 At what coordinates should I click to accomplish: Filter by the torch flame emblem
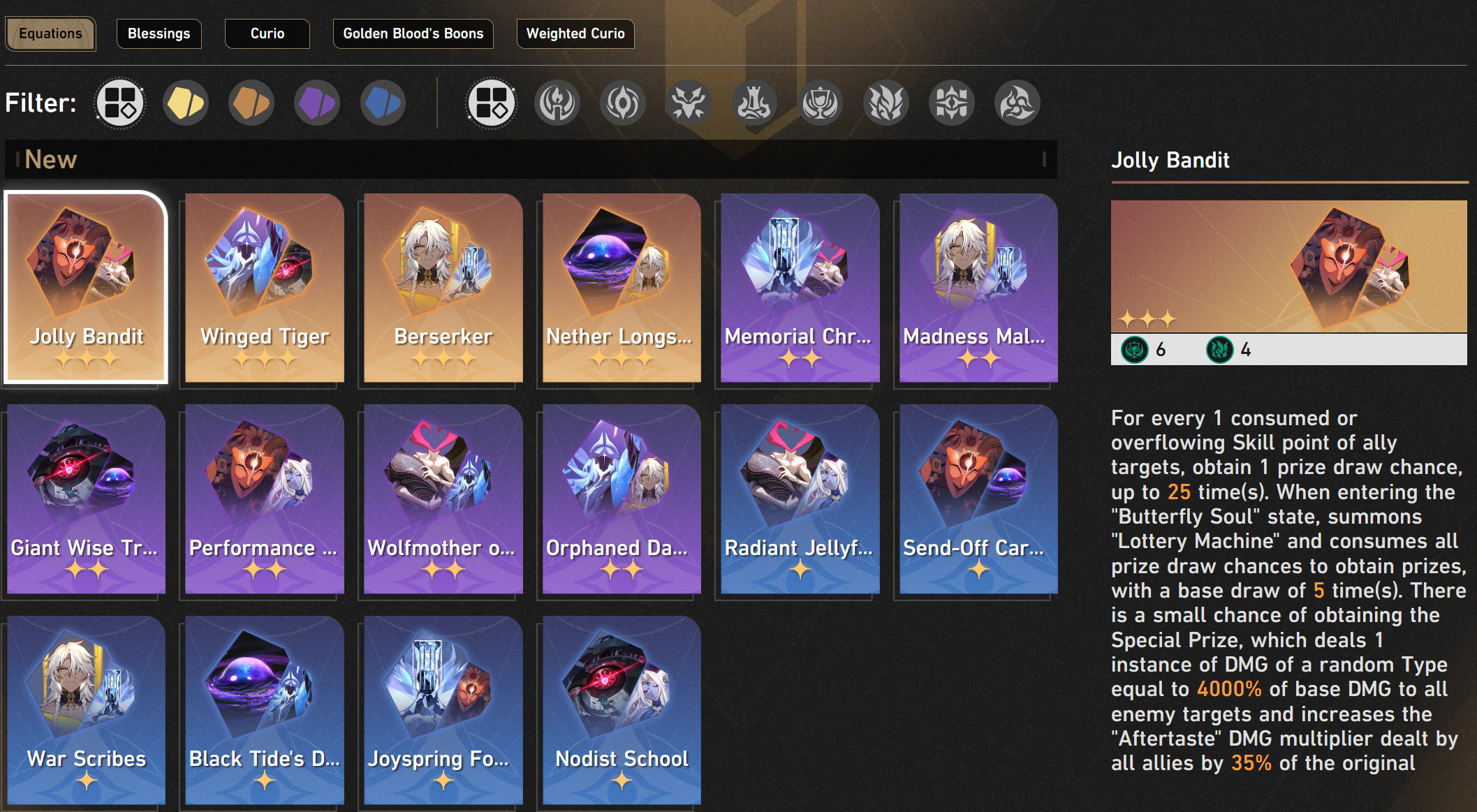[x=557, y=103]
